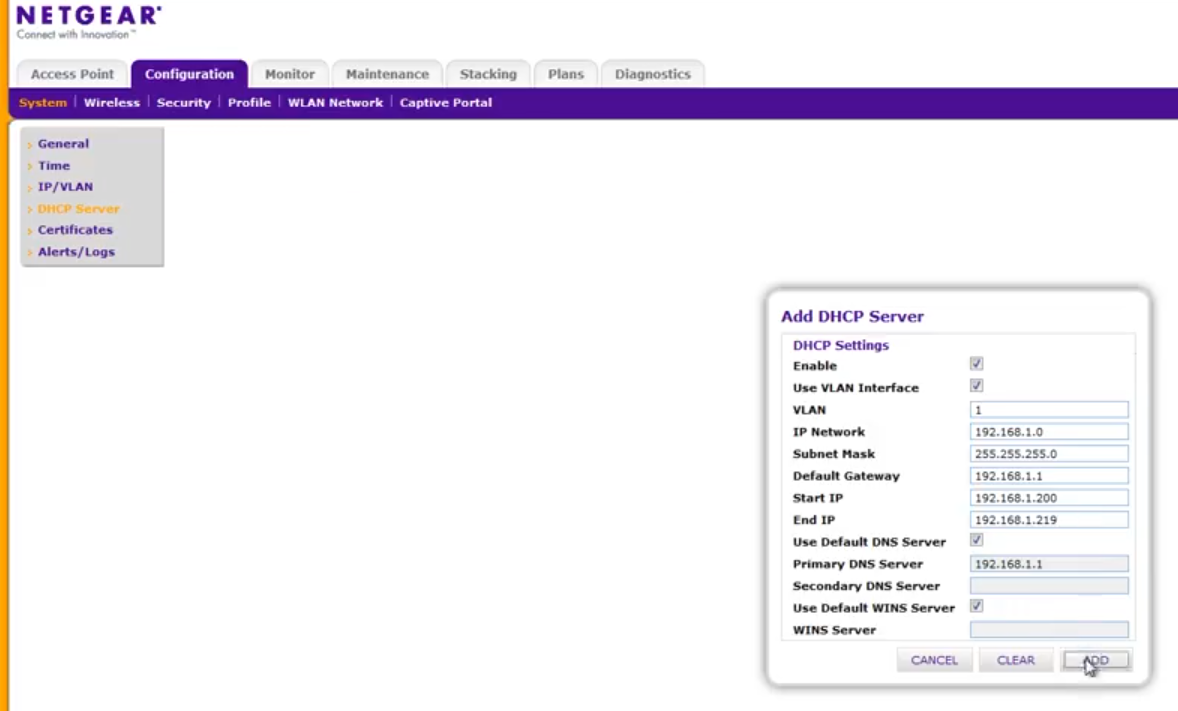
Task: Switch to the Monitor tab
Action: (290, 74)
